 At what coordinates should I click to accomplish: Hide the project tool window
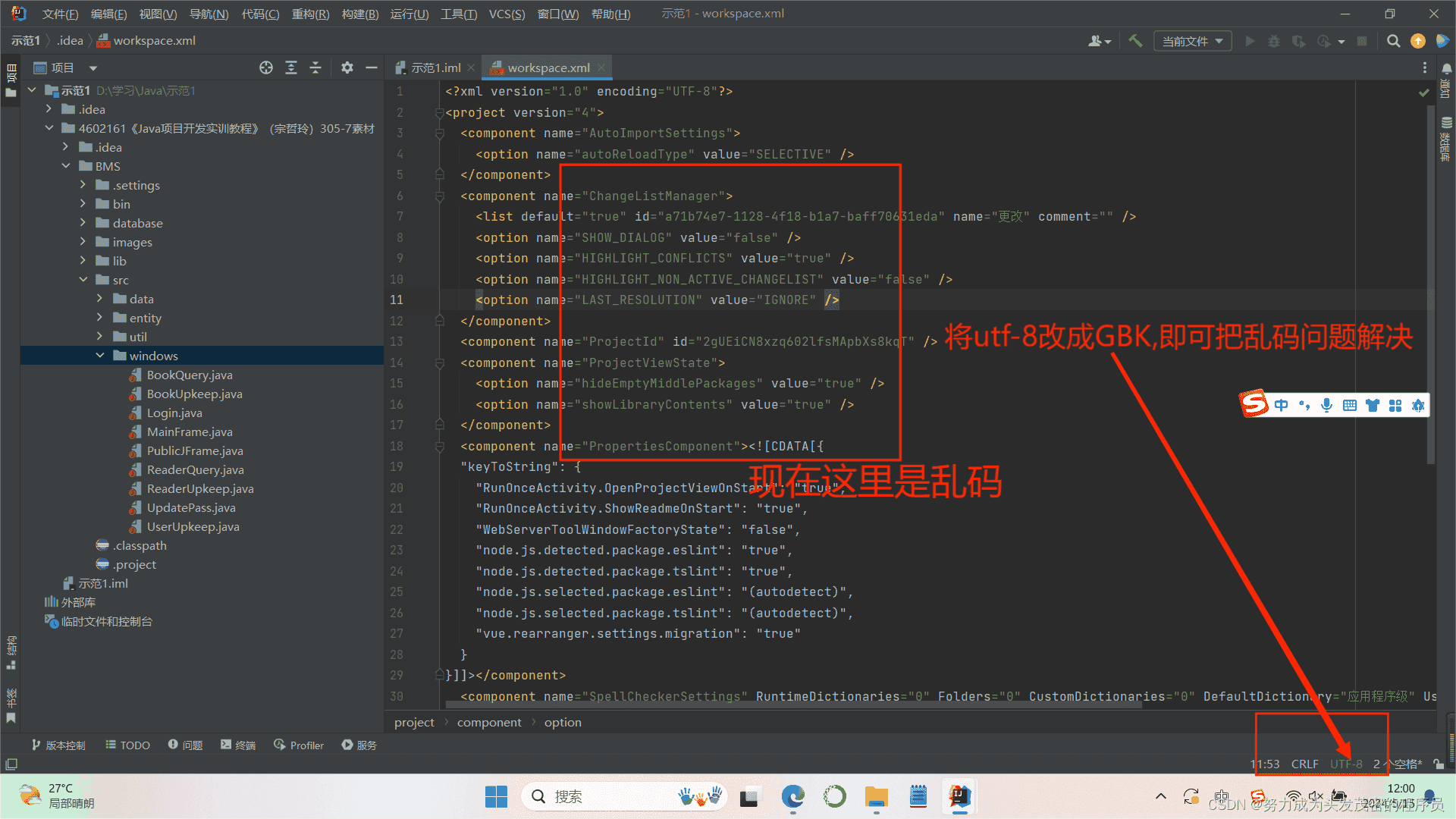click(372, 67)
